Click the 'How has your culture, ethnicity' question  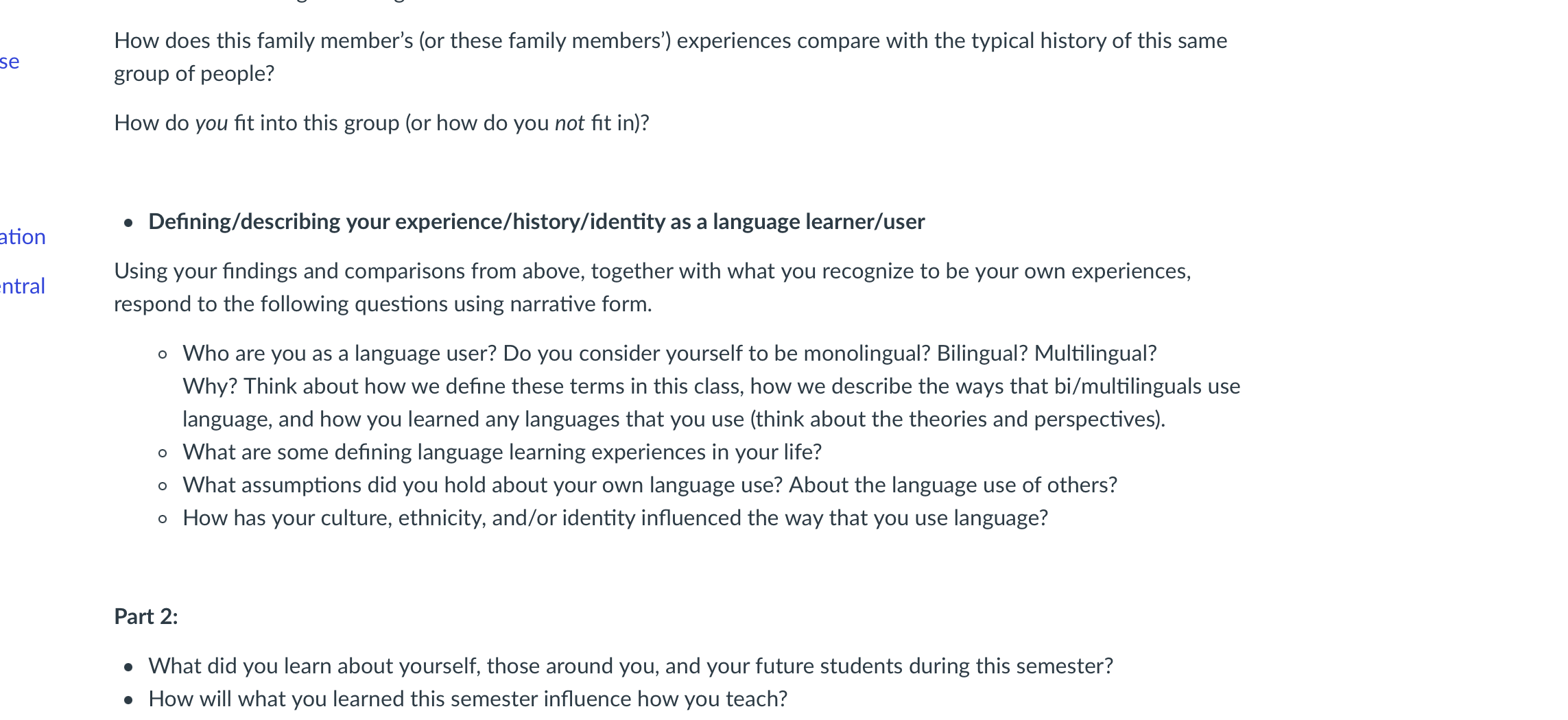point(615,518)
